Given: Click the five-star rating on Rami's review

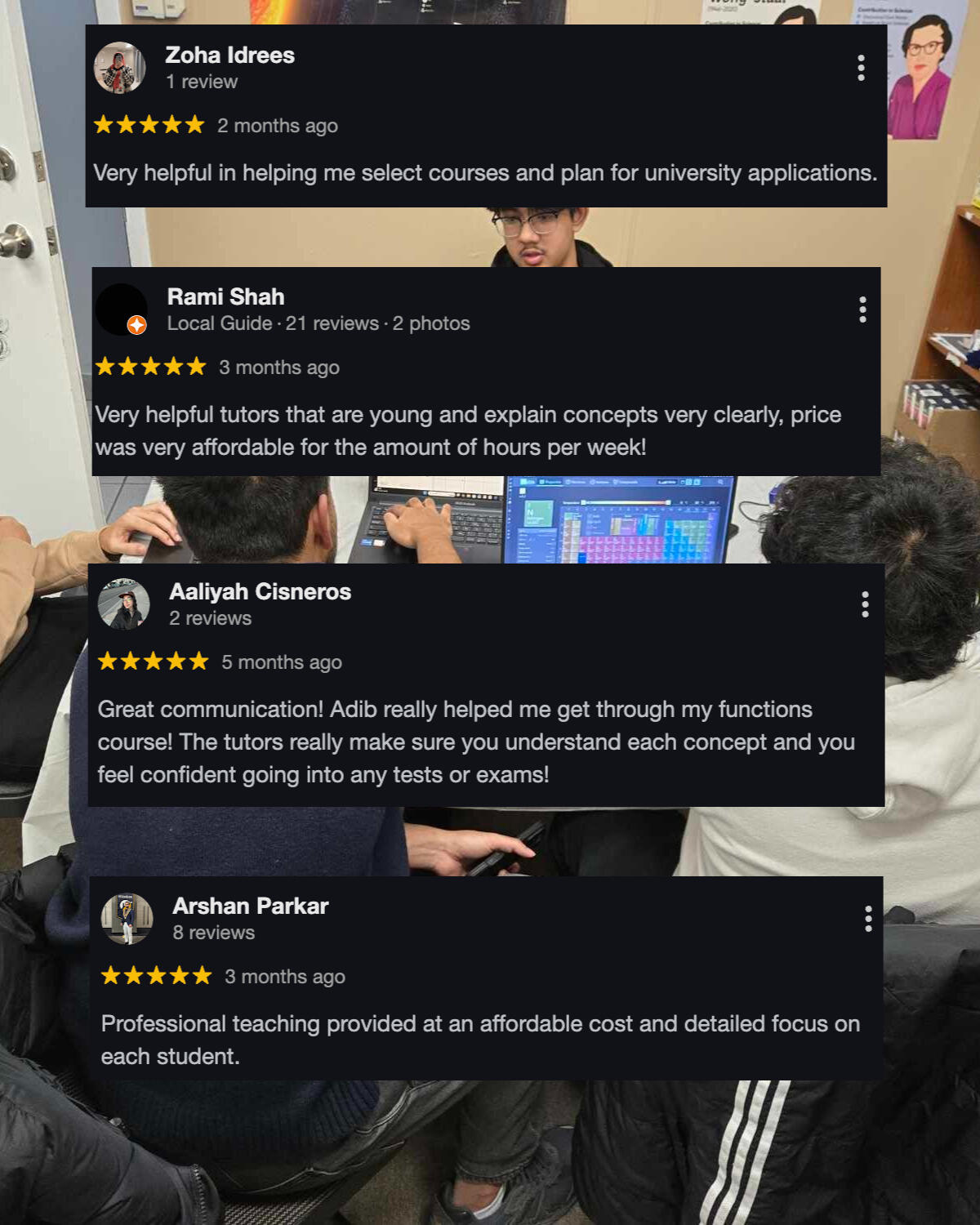Looking at the screenshot, I should pos(150,367).
